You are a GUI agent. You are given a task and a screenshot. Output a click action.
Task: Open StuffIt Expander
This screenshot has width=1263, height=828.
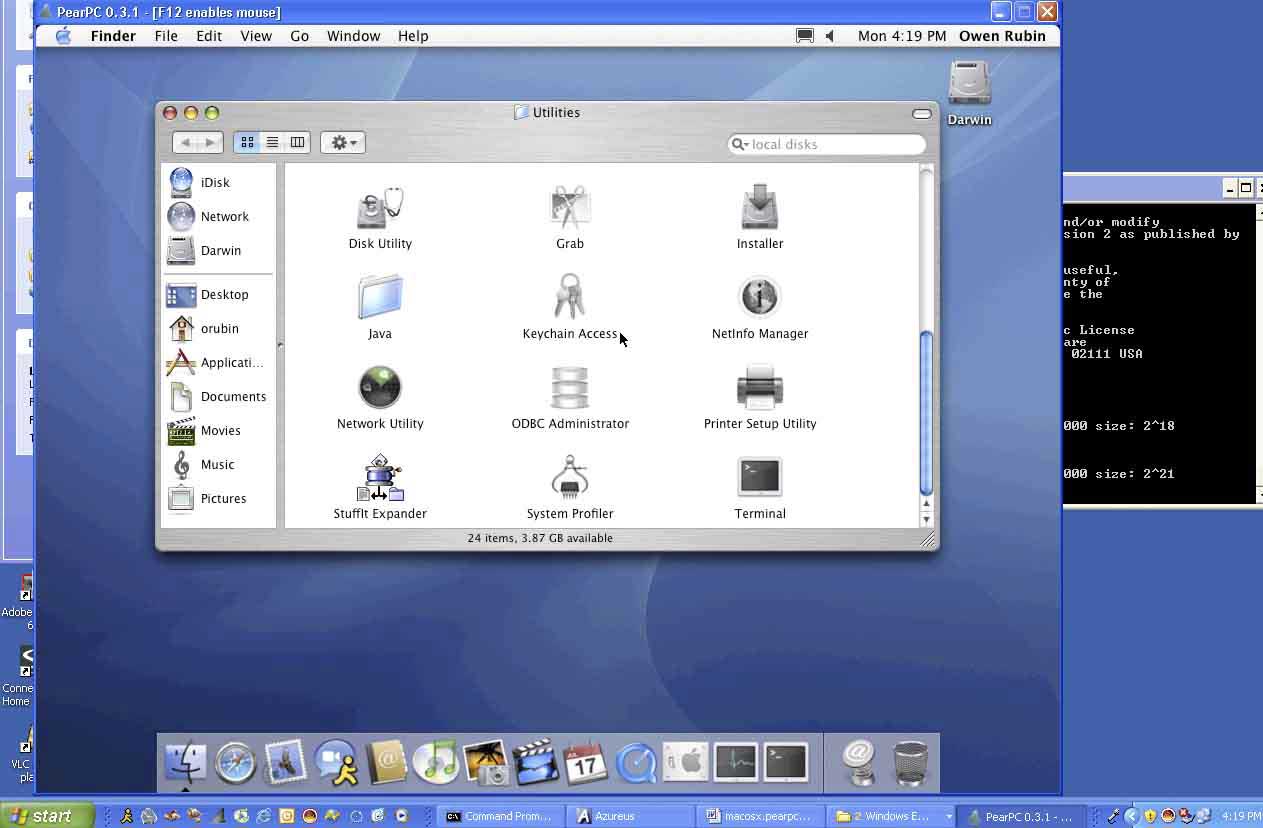(x=380, y=478)
